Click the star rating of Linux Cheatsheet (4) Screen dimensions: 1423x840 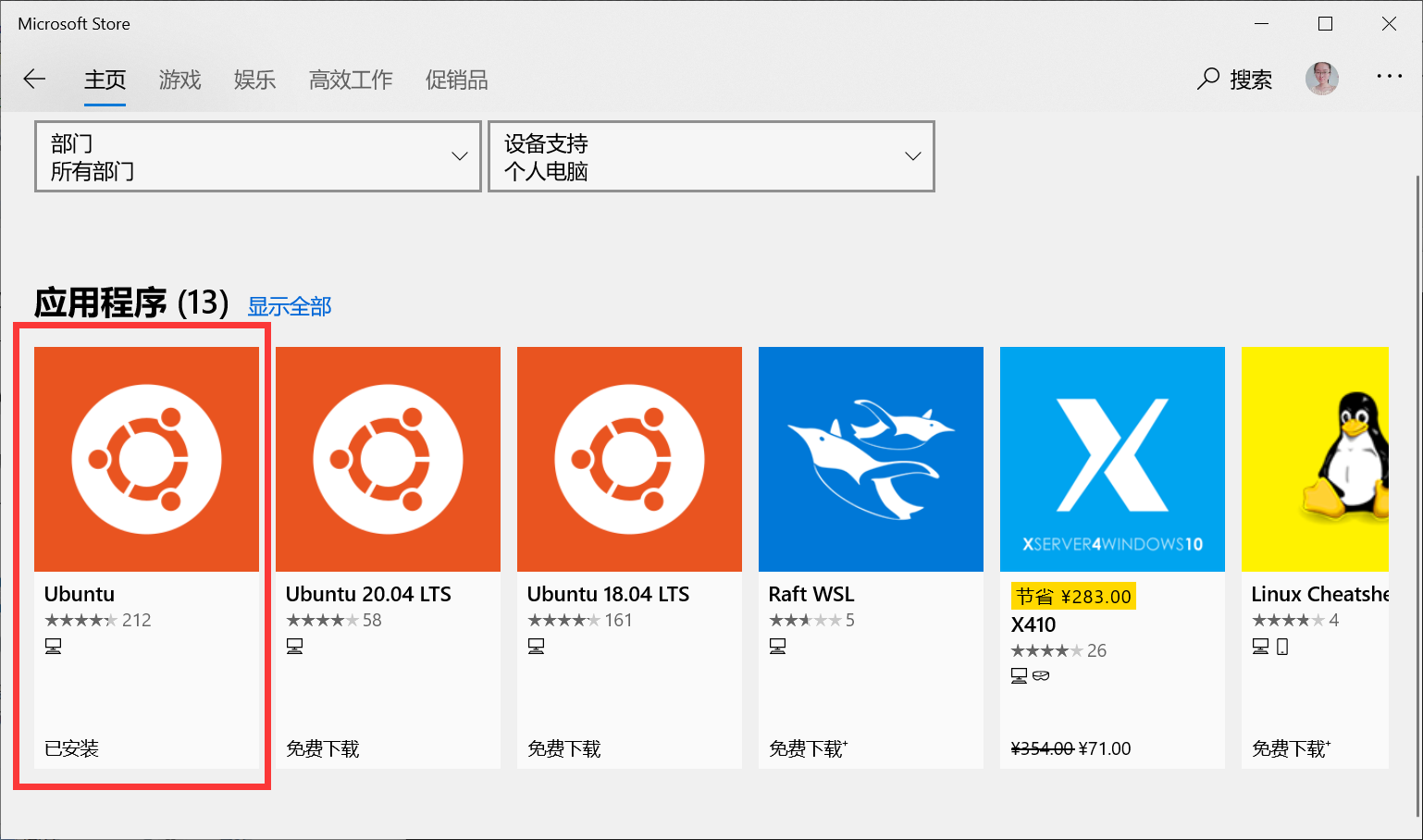(x=1289, y=620)
